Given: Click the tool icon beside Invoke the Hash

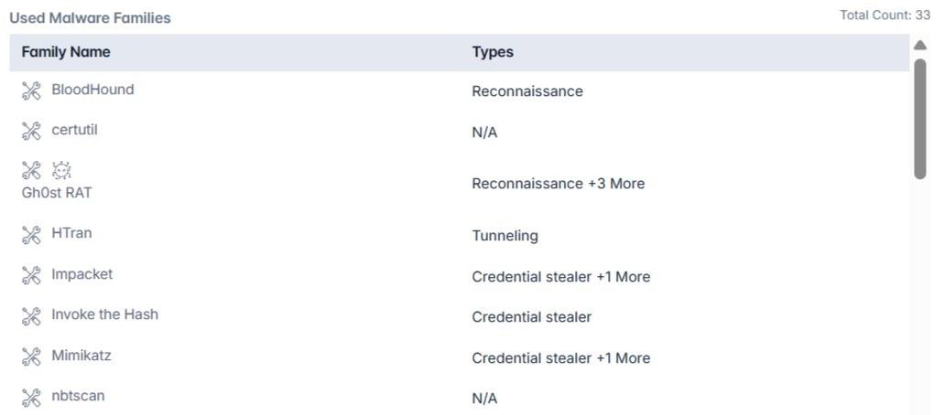Looking at the screenshot, I should tap(31, 315).
